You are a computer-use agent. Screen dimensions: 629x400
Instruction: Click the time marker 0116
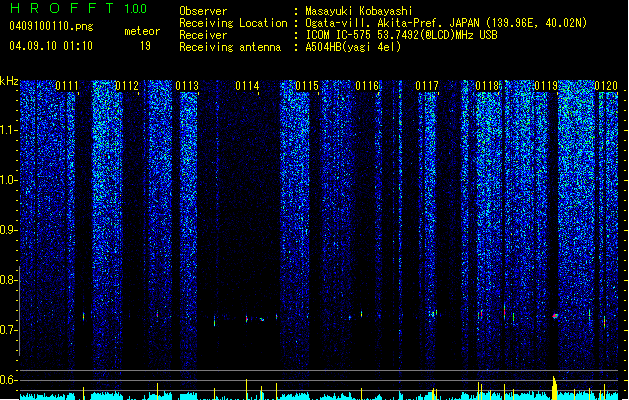pos(367,86)
